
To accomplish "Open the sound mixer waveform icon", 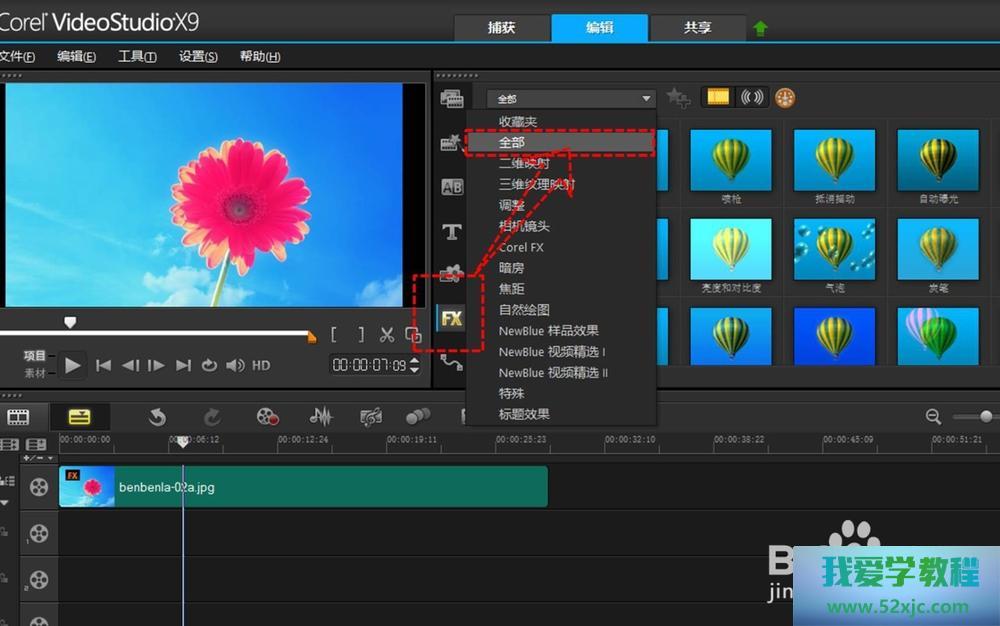I will [321, 417].
